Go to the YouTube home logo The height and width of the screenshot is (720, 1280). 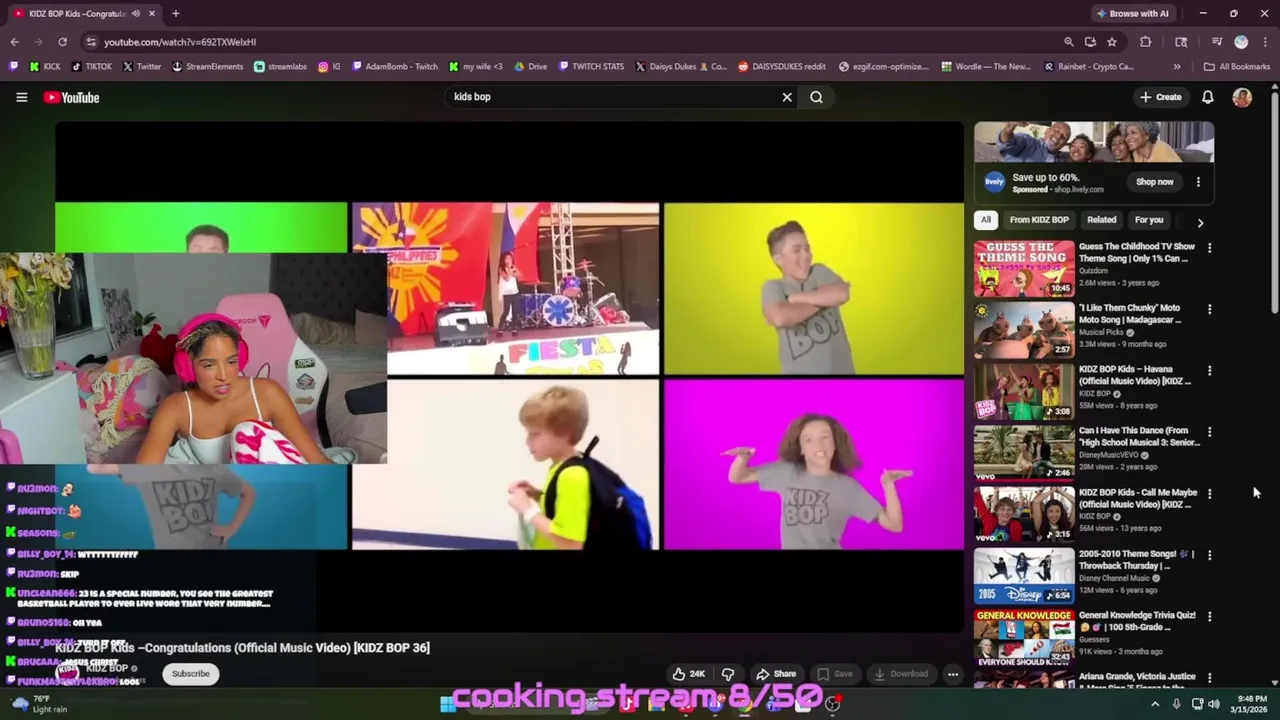tap(71, 97)
